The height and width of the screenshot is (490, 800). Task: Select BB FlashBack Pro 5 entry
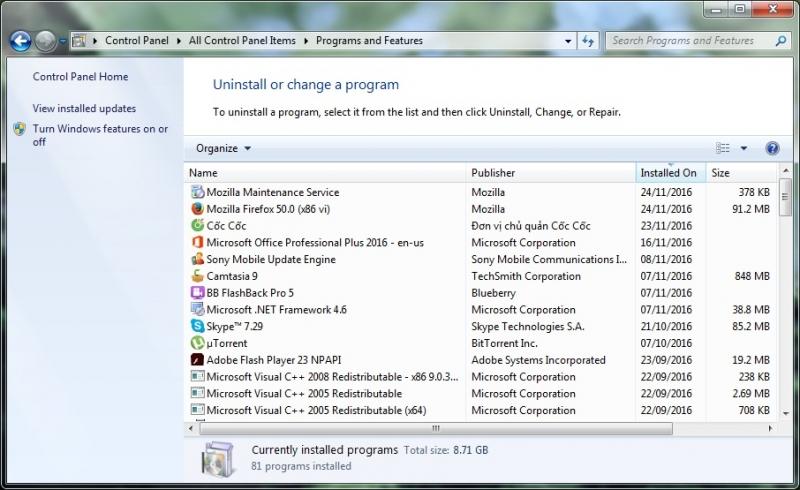click(x=250, y=293)
